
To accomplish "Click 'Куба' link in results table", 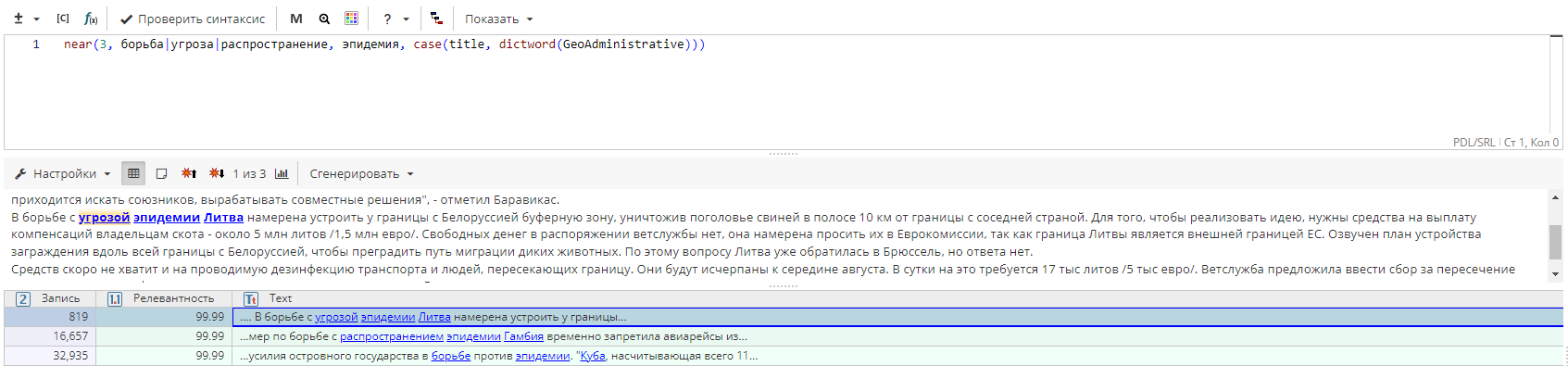I will (593, 356).
